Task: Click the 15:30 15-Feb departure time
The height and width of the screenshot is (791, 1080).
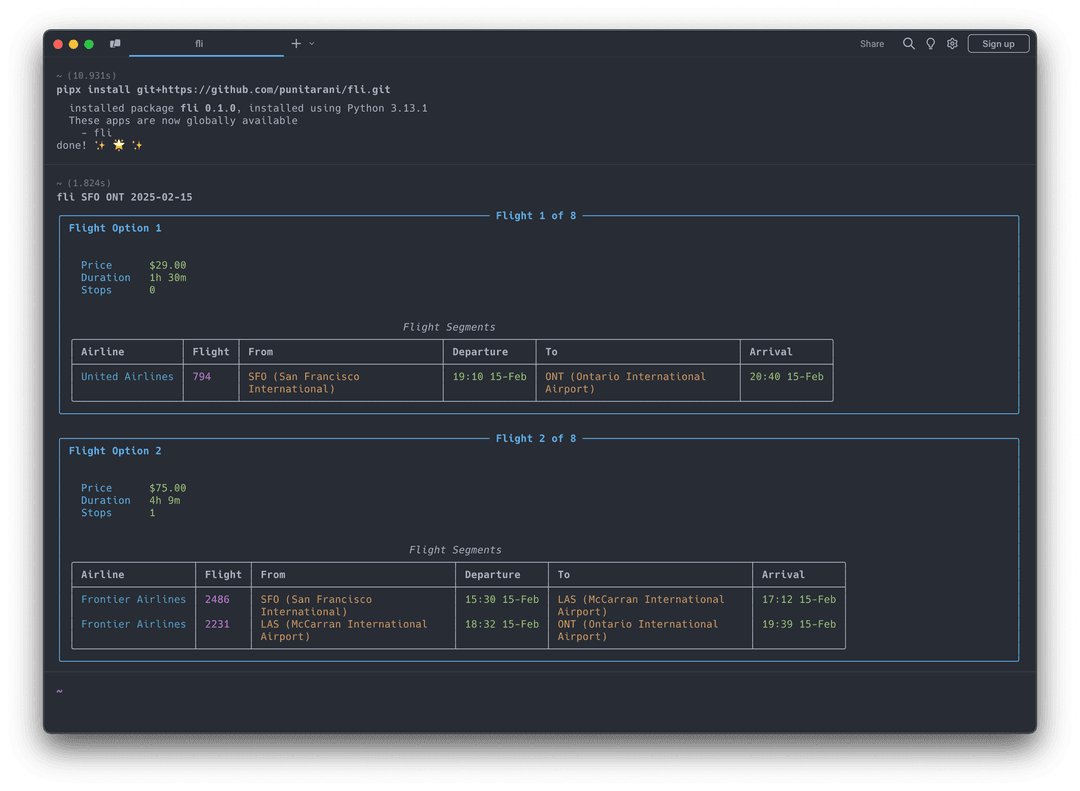Action: point(501,599)
